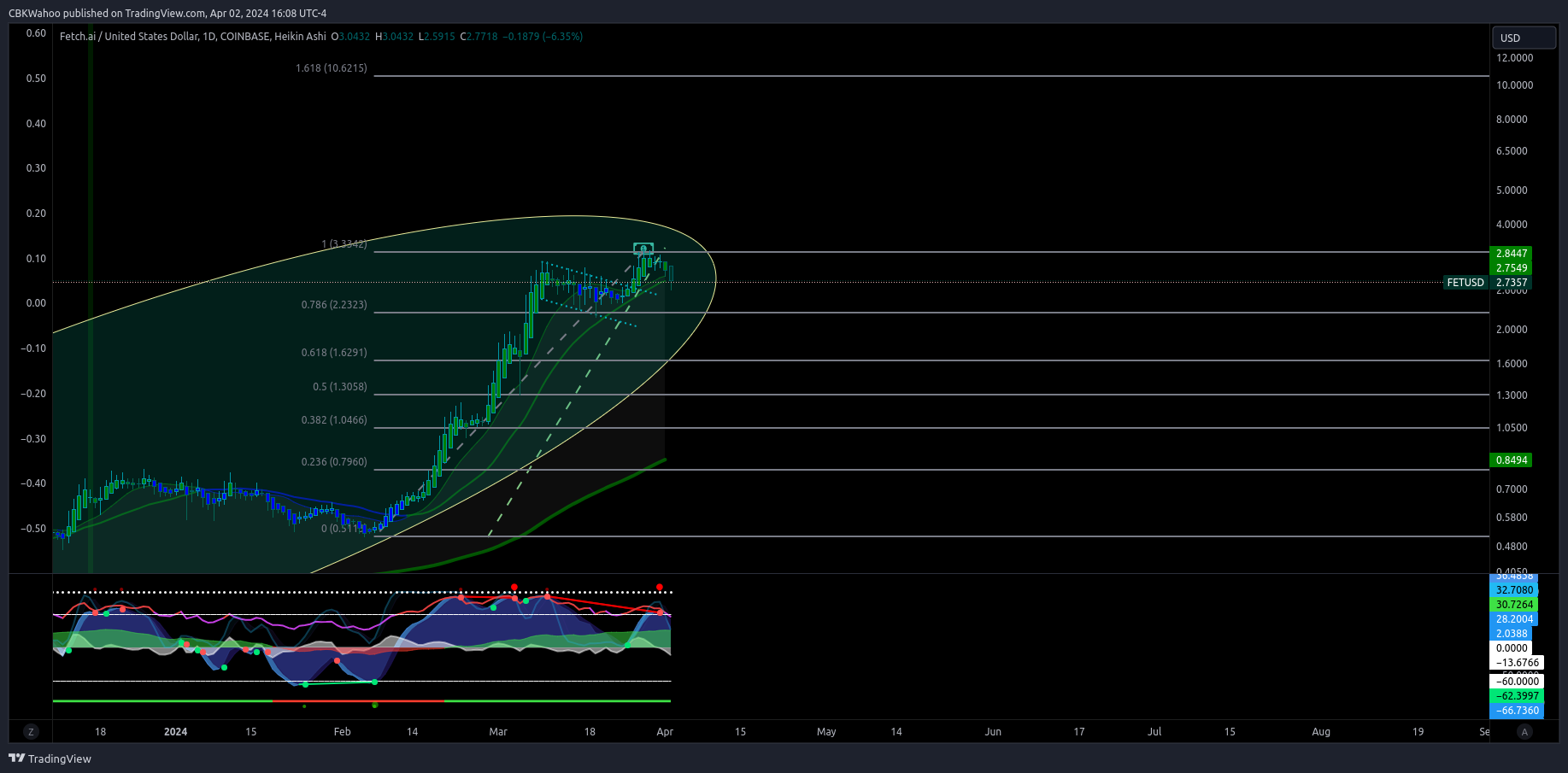This screenshot has height=773, width=1568.
Task: Click the Mar label on the time axis
Action: [498, 732]
